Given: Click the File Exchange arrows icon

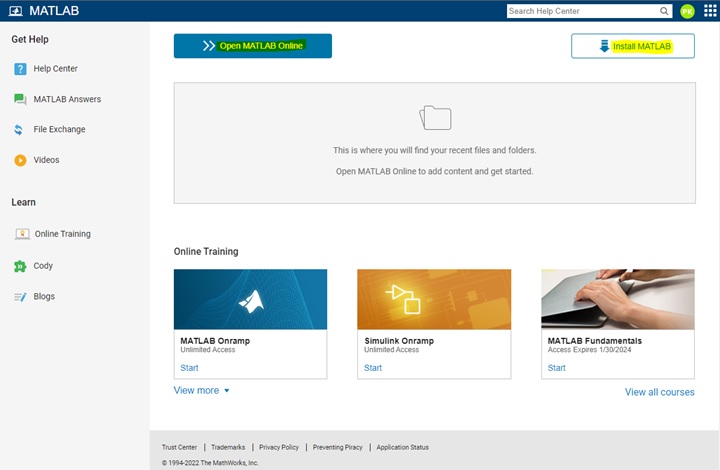Looking at the screenshot, I should click(x=20, y=129).
